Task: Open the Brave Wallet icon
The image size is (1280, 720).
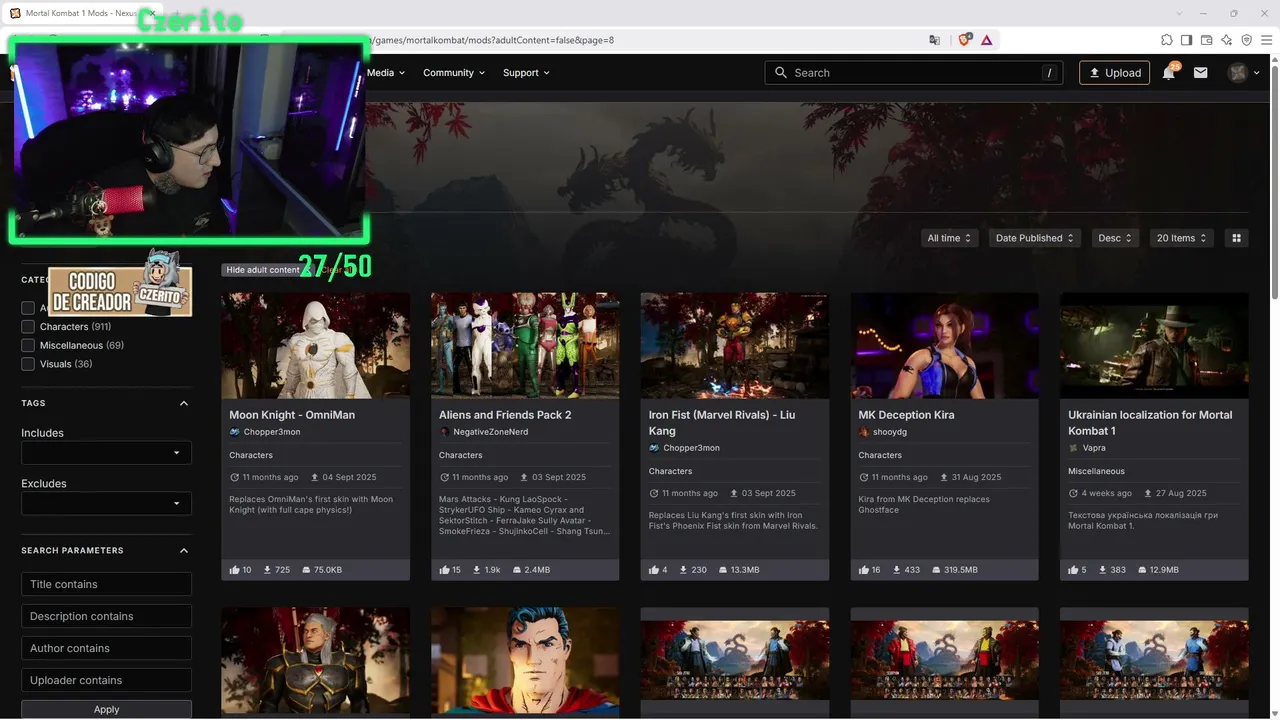Action: point(1207,40)
